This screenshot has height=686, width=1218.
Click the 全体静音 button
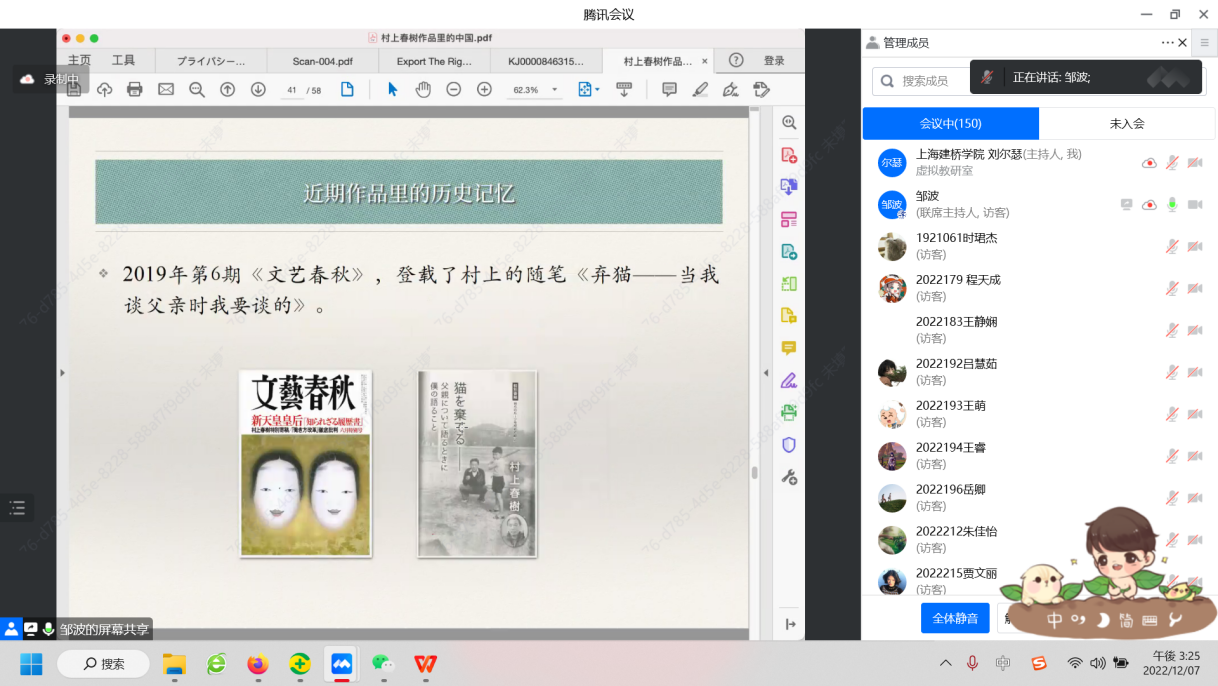tap(954, 618)
